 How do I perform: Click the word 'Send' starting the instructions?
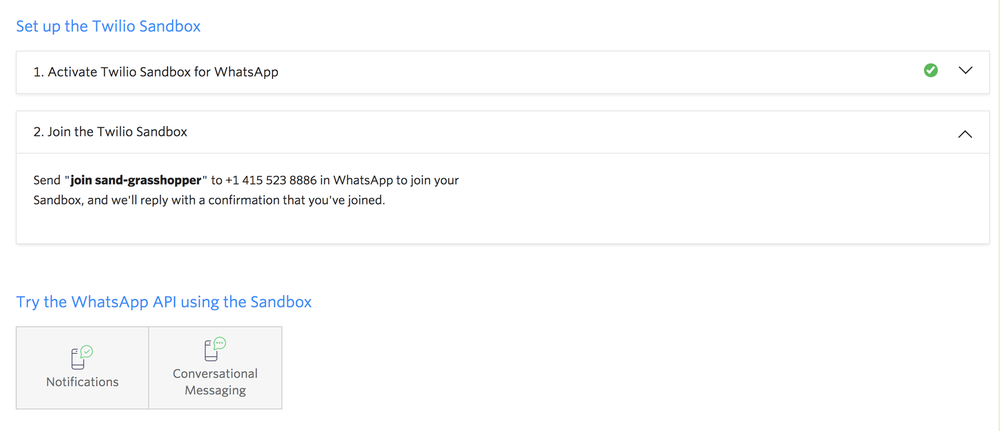click(47, 180)
